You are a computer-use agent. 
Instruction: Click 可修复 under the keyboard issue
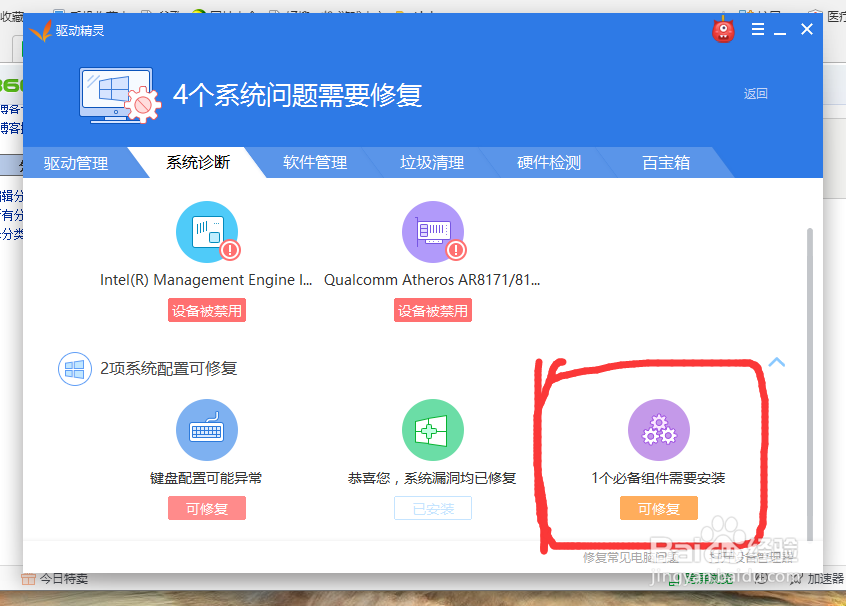206,508
